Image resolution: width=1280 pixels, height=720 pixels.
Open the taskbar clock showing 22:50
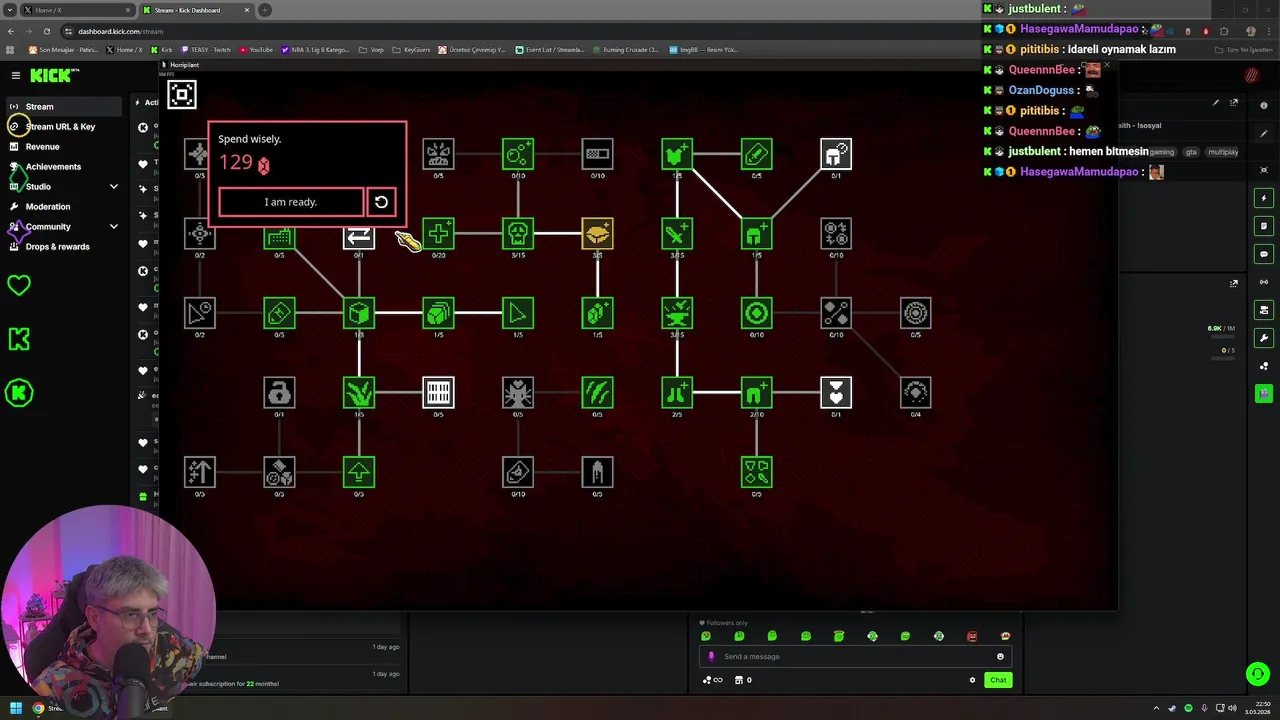(x=1256, y=709)
